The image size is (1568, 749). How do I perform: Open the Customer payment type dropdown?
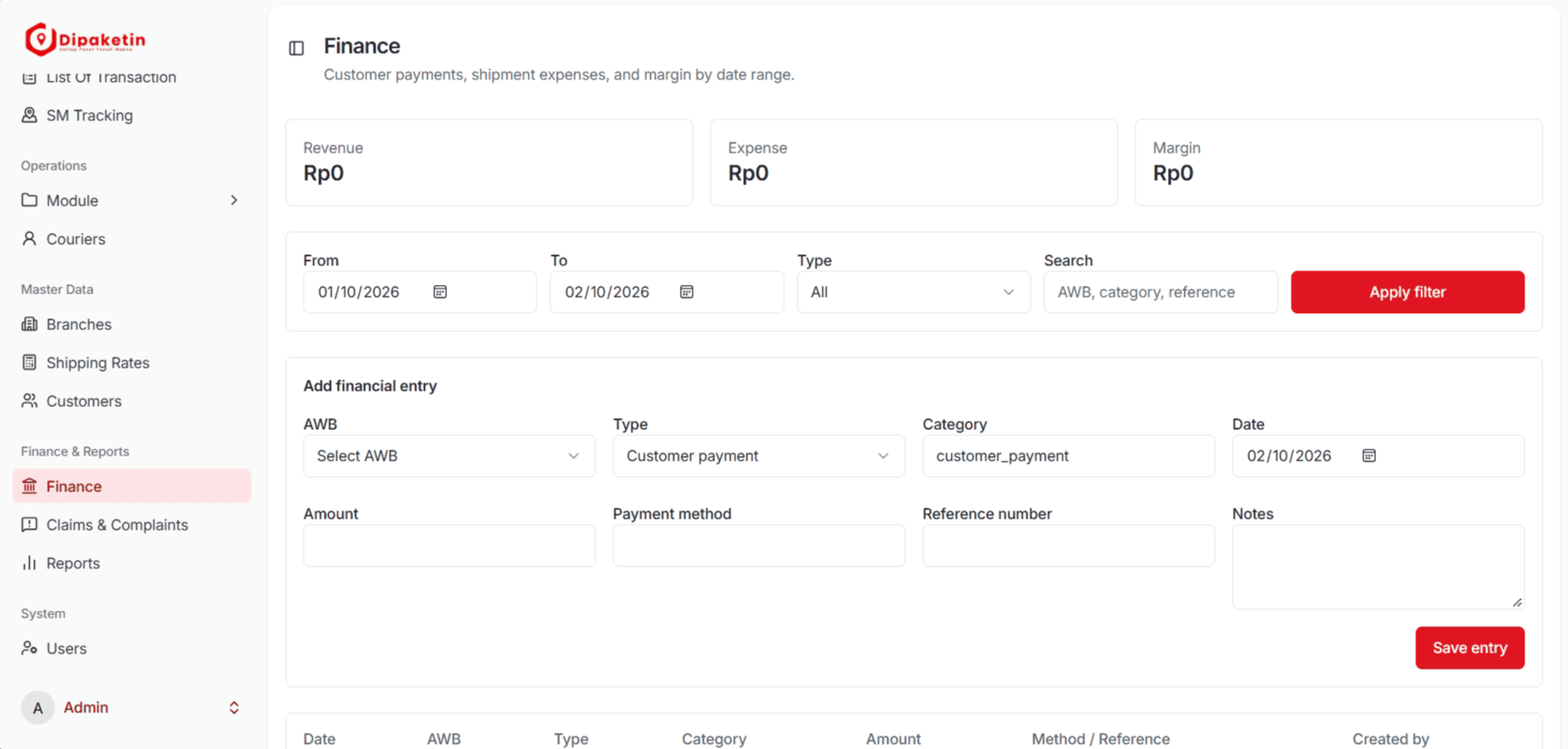point(758,456)
